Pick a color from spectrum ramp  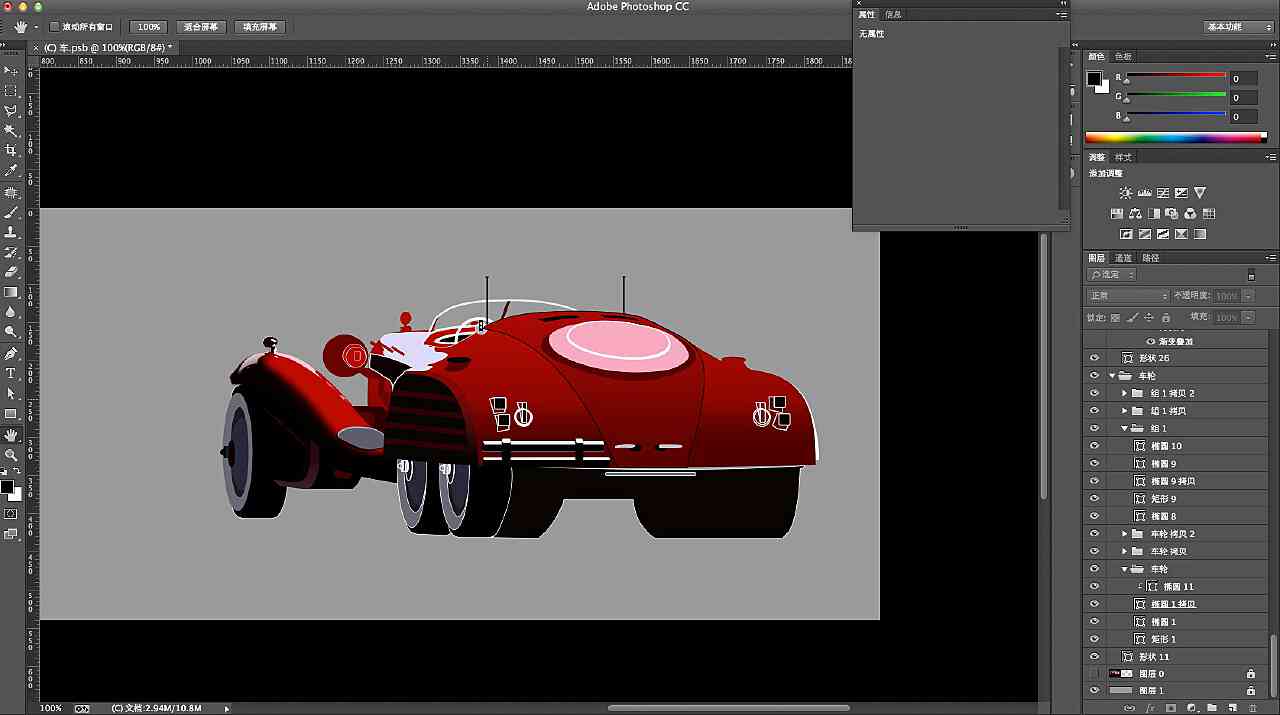click(x=1176, y=137)
